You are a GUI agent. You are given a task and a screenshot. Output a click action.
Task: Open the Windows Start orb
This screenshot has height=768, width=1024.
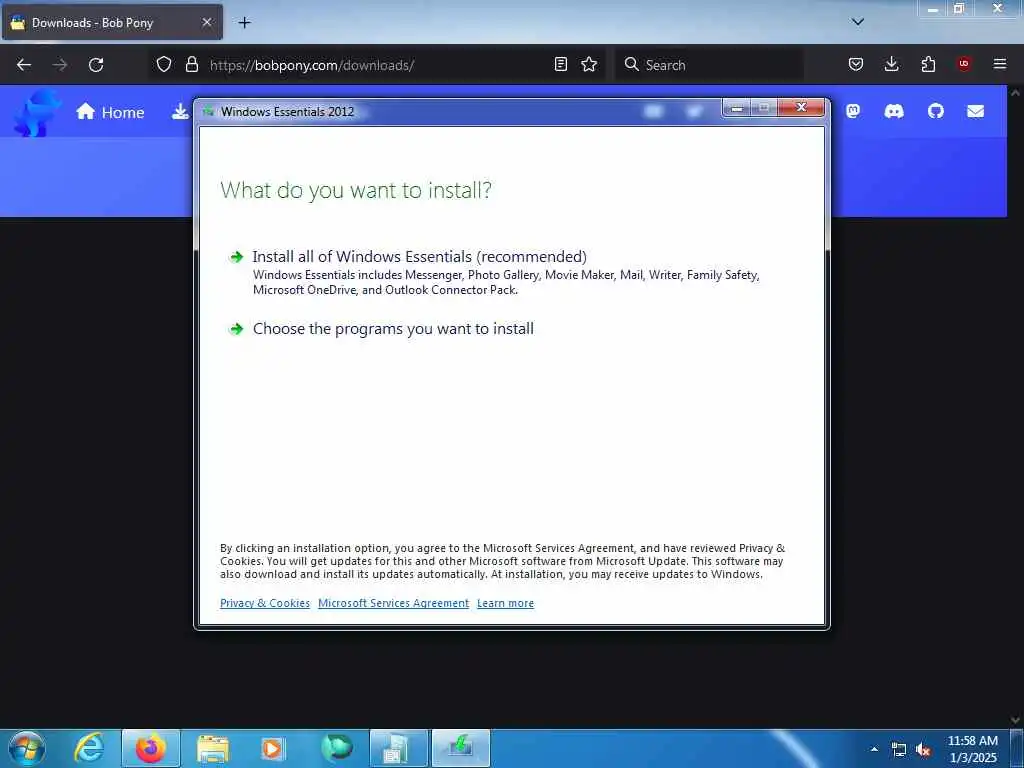[27, 748]
